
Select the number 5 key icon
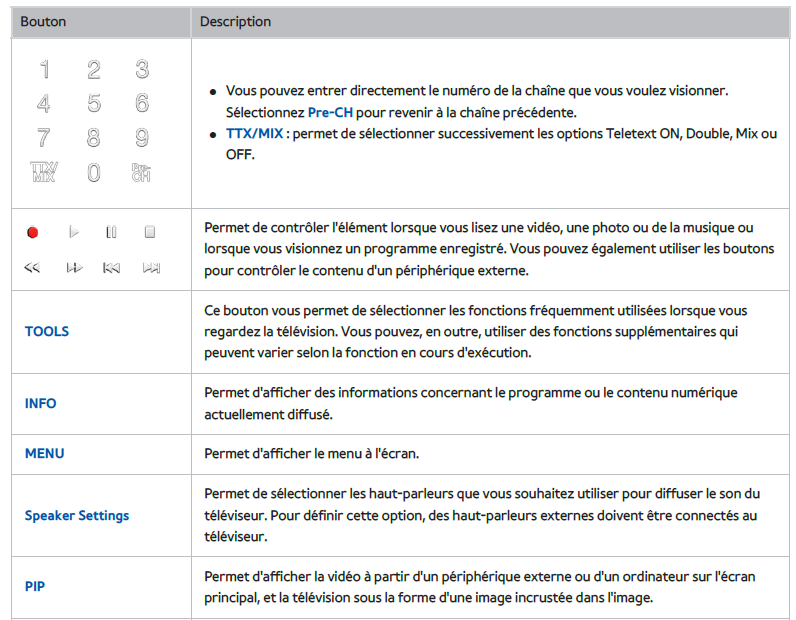[x=93, y=104]
